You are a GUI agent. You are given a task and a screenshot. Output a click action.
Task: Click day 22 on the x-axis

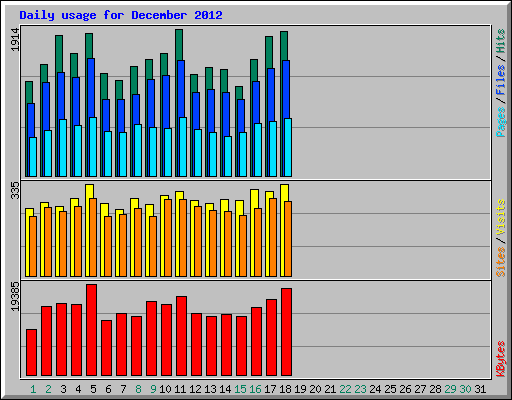(x=345, y=389)
